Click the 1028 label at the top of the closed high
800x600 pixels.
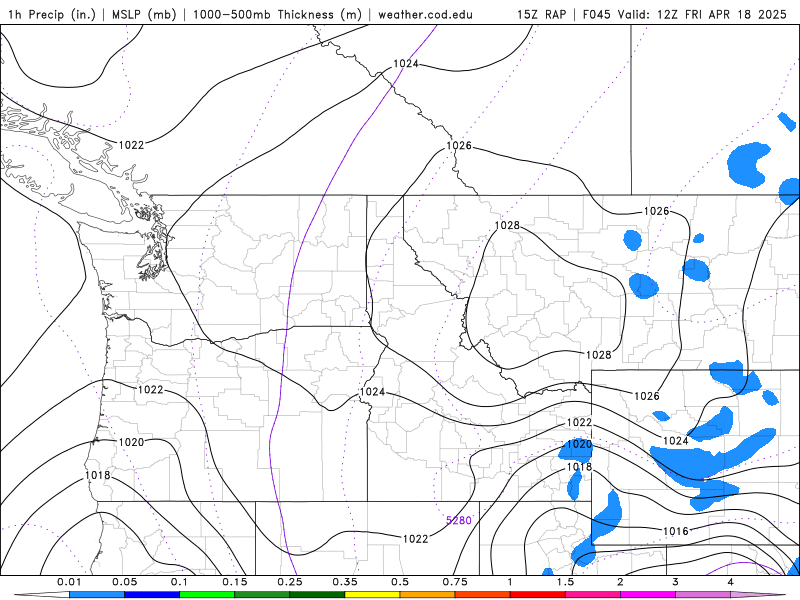507,226
